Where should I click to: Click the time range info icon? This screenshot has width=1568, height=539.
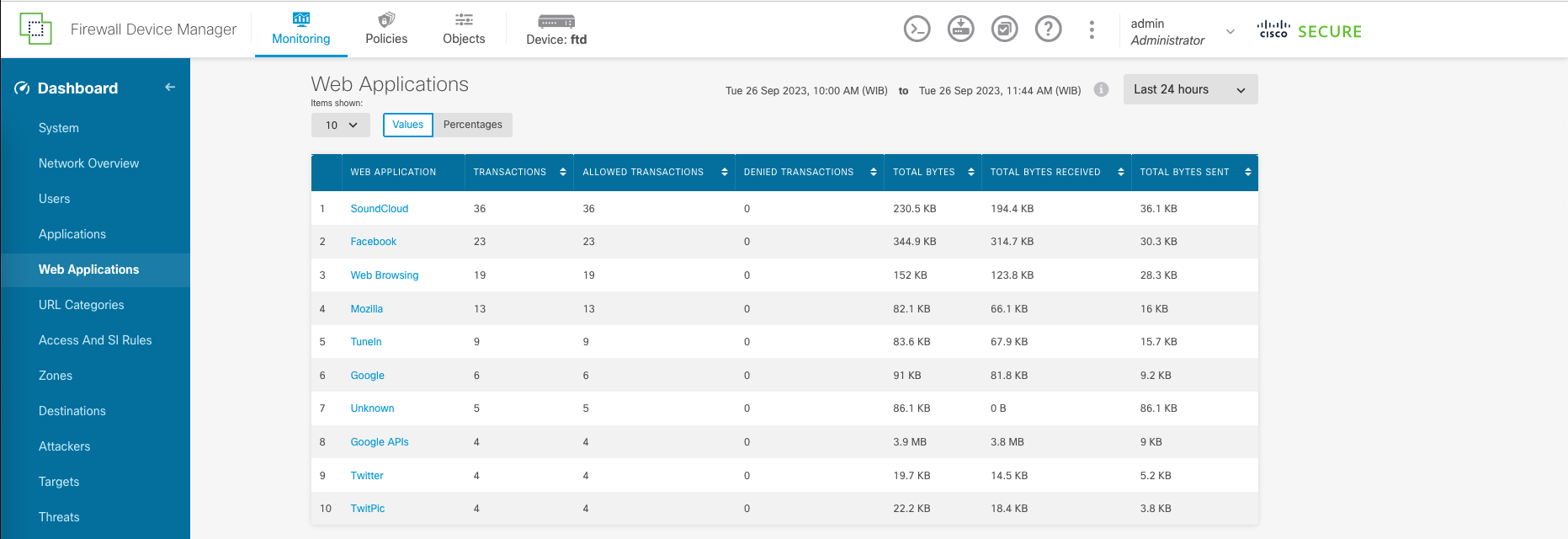pos(1101,89)
